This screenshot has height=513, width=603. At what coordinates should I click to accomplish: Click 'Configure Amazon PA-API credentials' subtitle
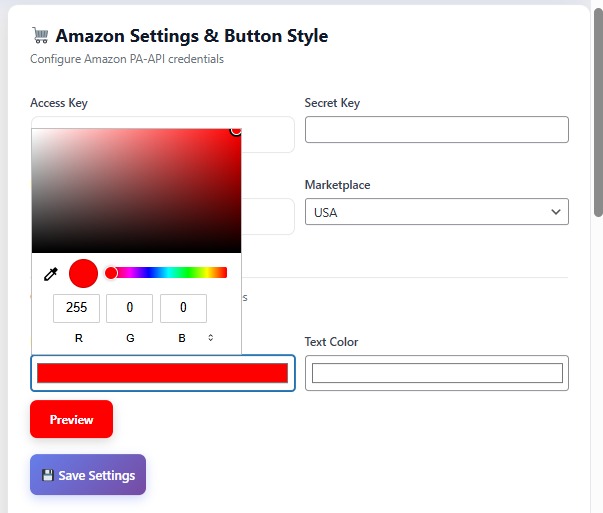pos(127,59)
